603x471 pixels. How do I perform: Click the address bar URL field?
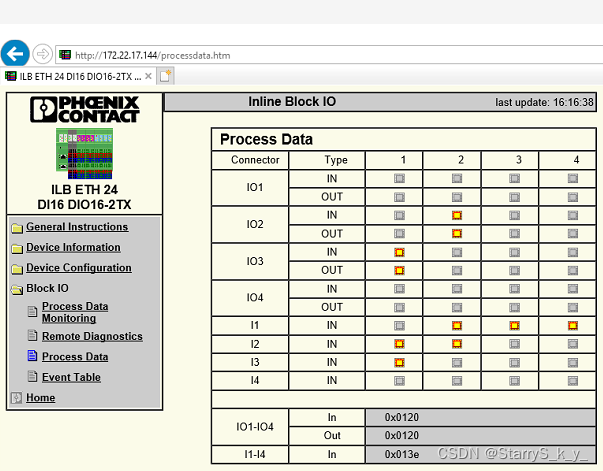coord(331,55)
